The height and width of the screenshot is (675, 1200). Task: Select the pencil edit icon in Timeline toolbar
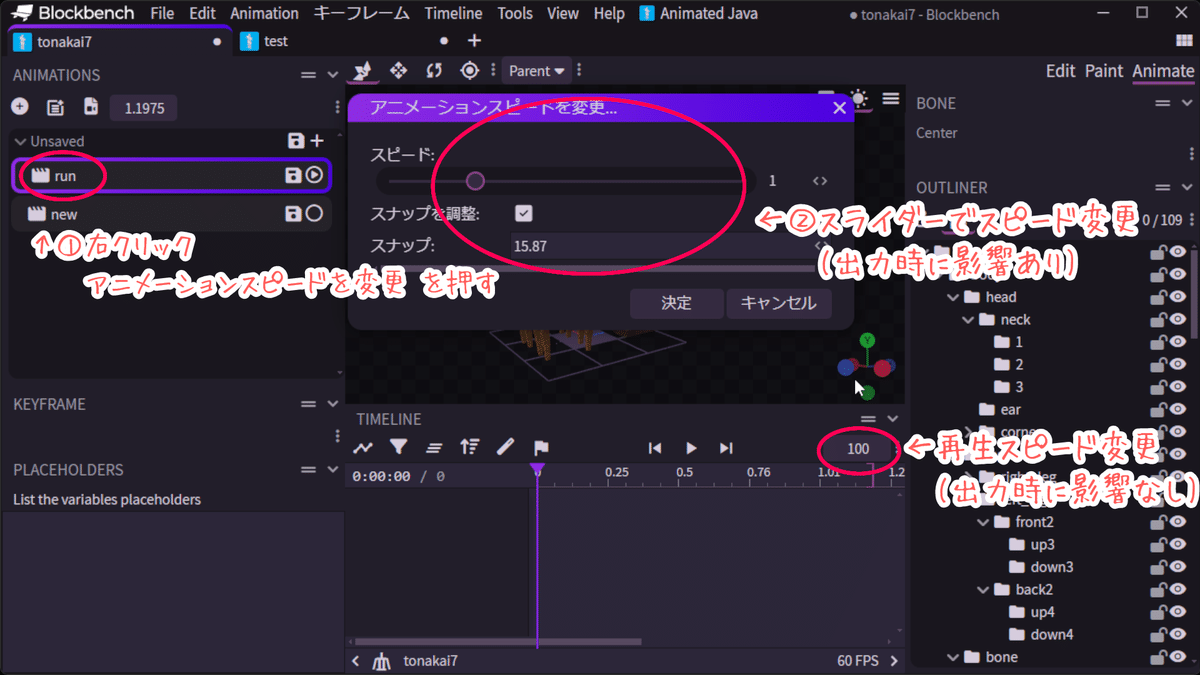coord(505,447)
